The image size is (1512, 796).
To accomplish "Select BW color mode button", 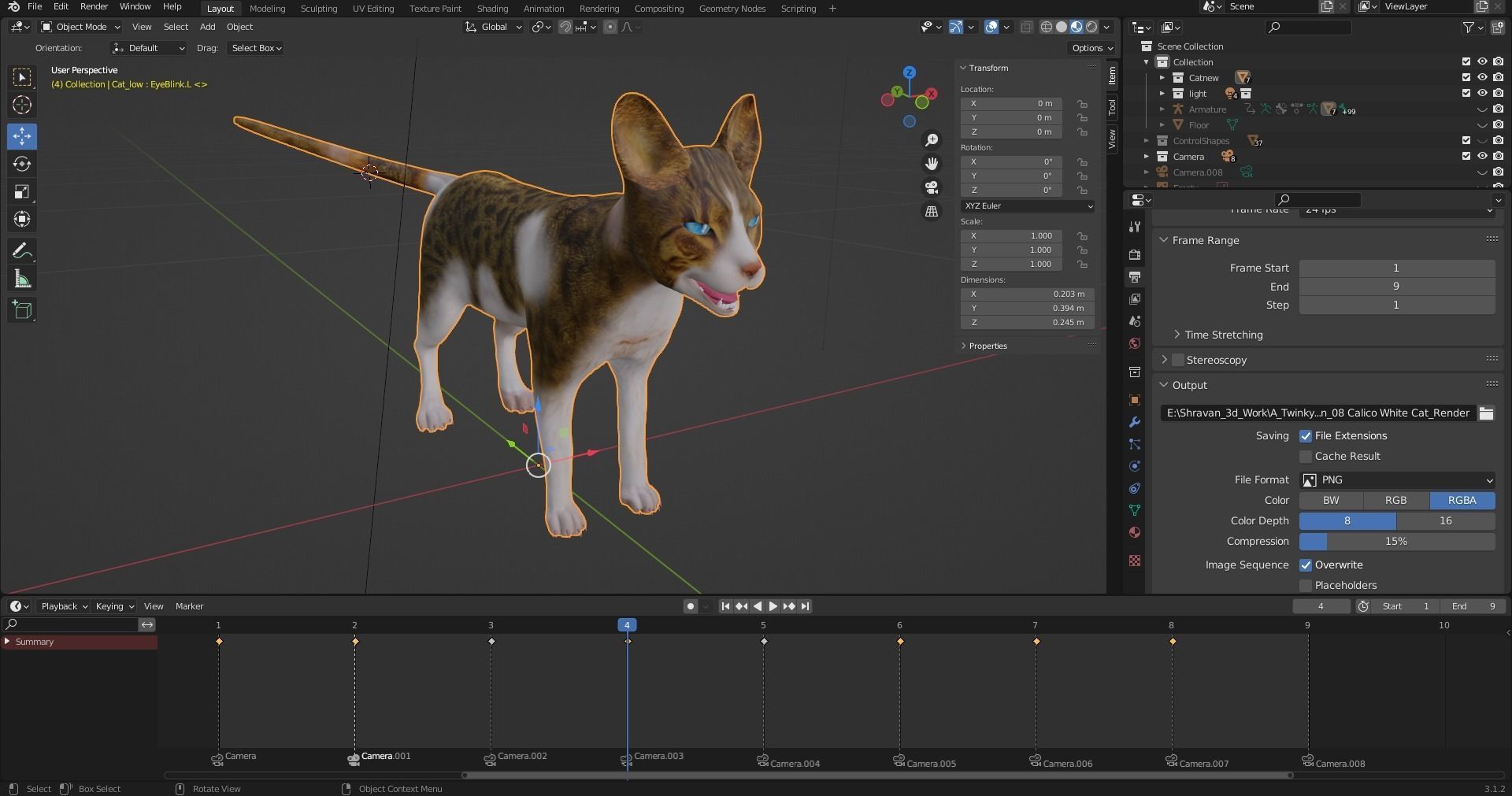I will coord(1331,501).
